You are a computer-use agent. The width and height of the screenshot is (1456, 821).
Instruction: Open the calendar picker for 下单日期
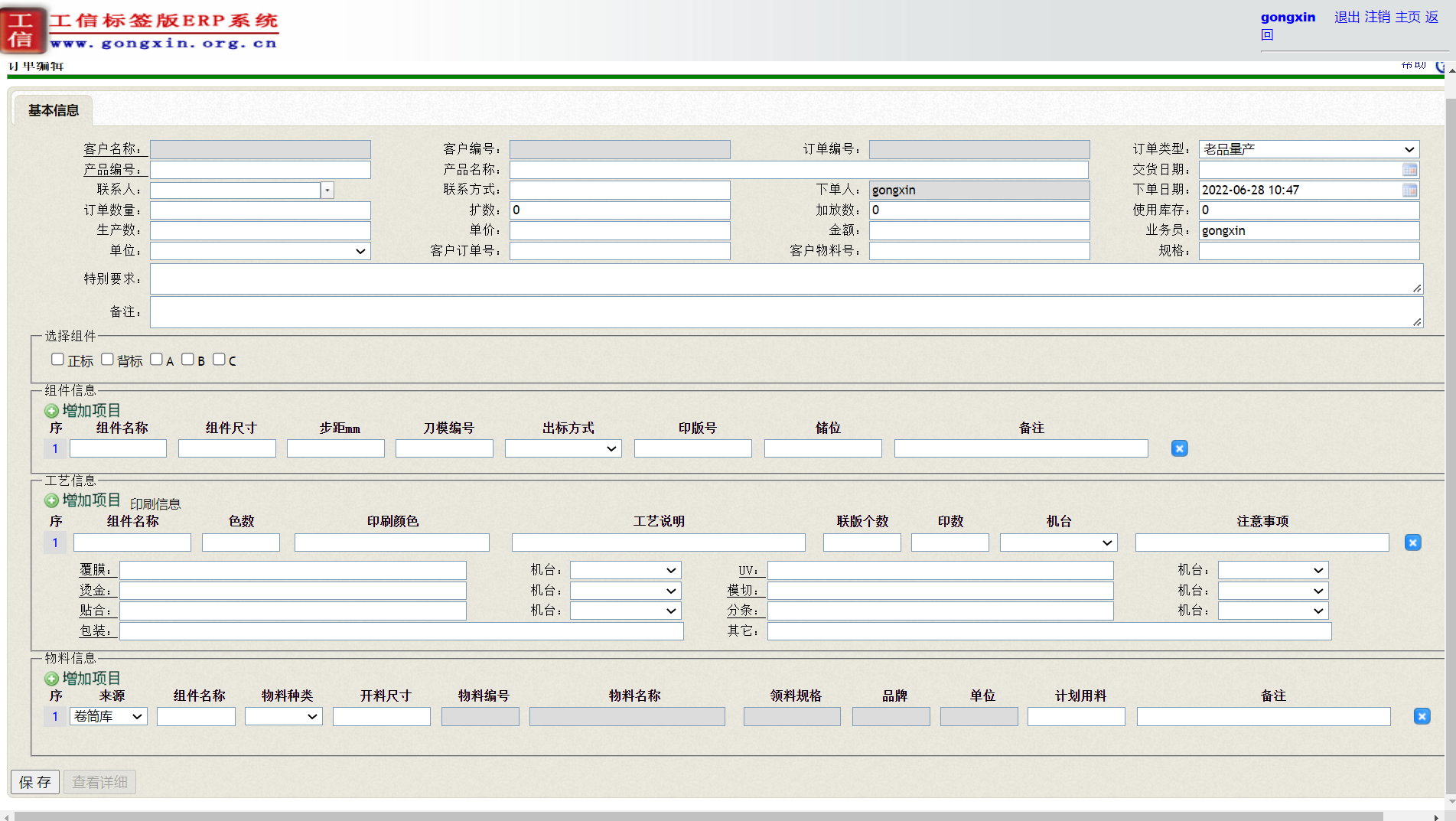click(x=1411, y=190)
